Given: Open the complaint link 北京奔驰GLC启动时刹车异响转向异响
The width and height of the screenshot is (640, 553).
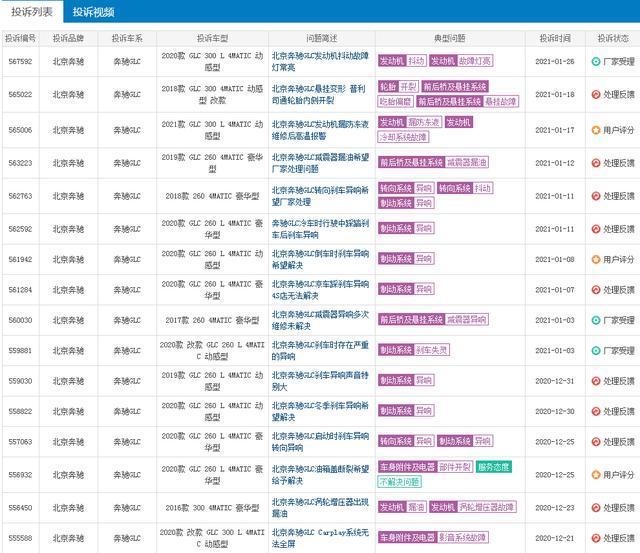Looking at the screenshot, I should pos(320,442).
